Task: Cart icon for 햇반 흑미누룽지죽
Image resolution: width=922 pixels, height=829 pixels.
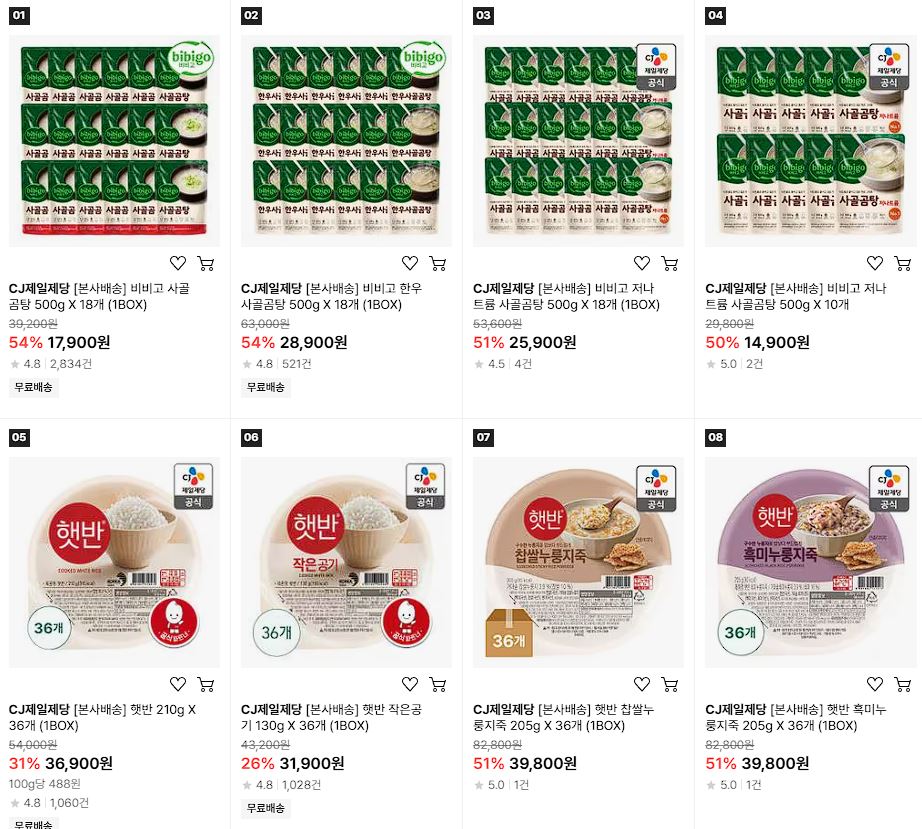Action: tap(902, 684)
